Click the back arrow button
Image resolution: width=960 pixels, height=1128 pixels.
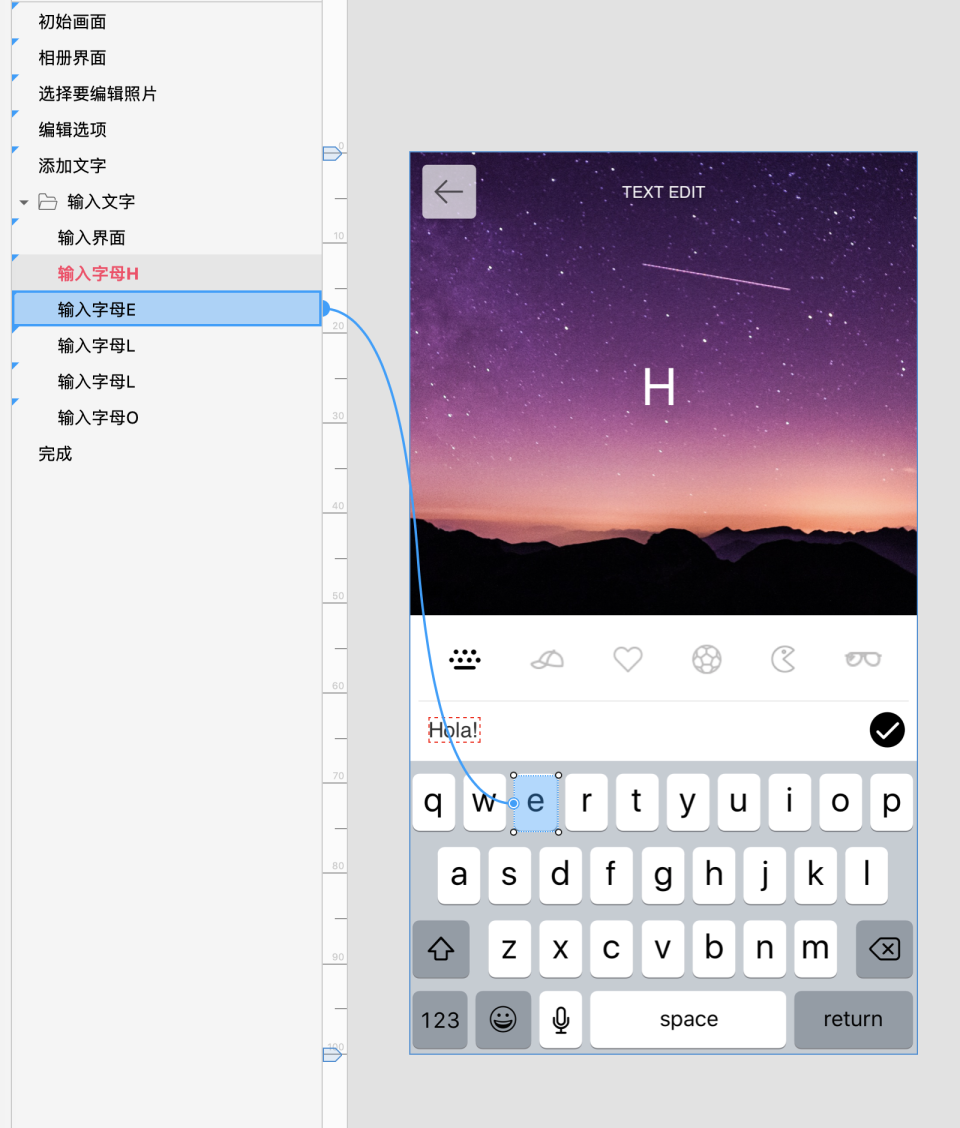pos(449,191)
